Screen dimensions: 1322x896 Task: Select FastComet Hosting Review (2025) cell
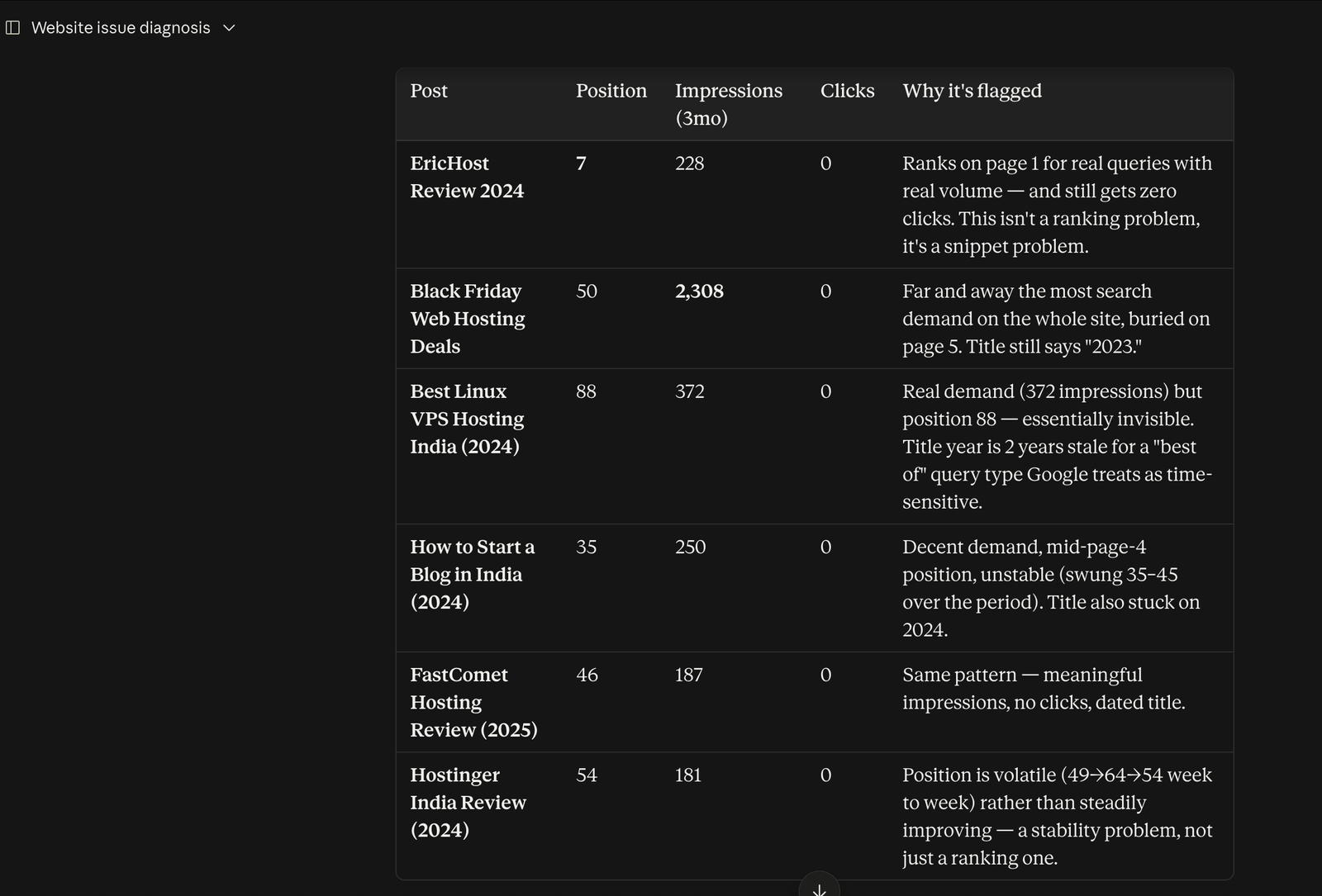click(473, 702)
